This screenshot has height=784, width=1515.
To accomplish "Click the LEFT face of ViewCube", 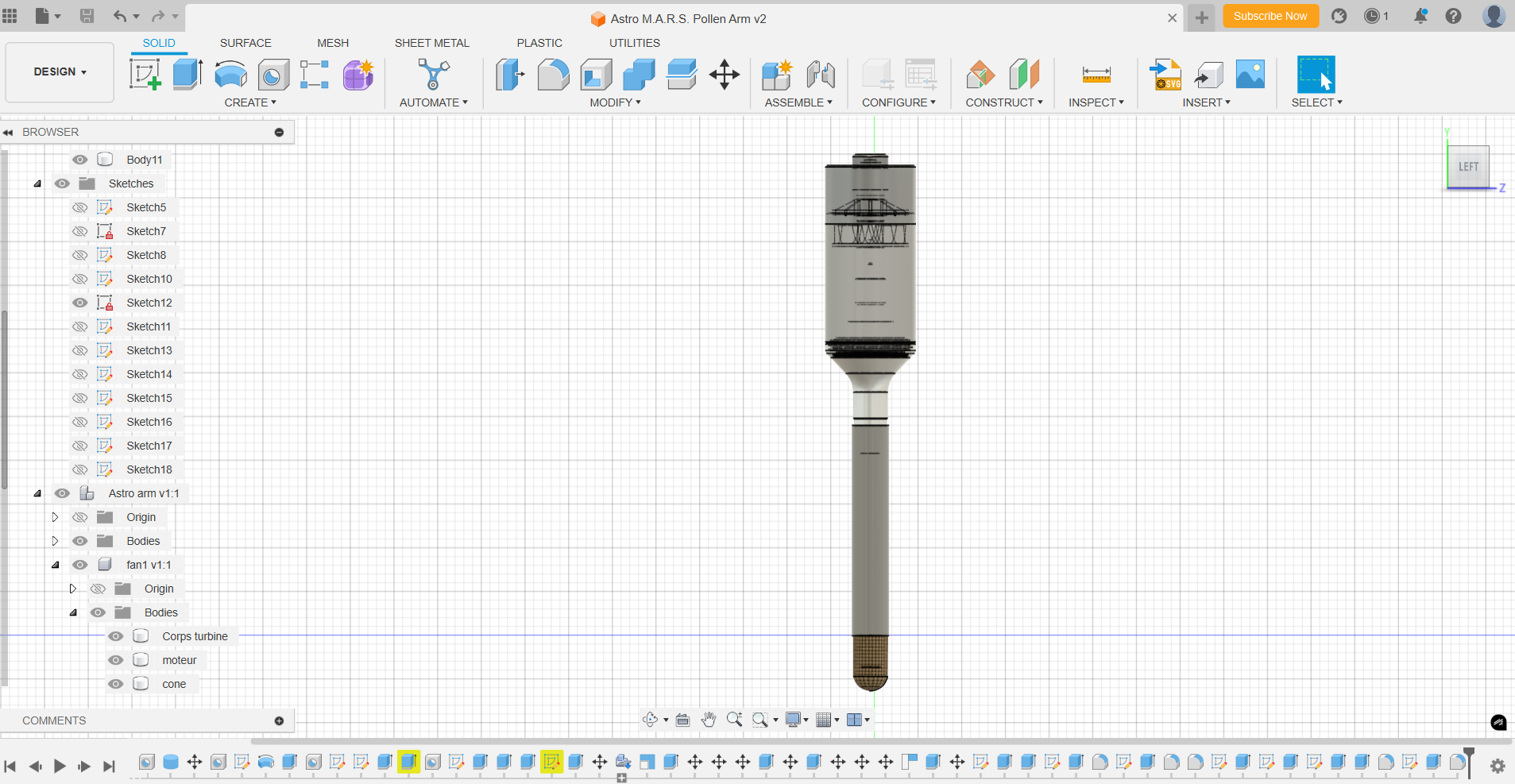I will coord(1468,167).
